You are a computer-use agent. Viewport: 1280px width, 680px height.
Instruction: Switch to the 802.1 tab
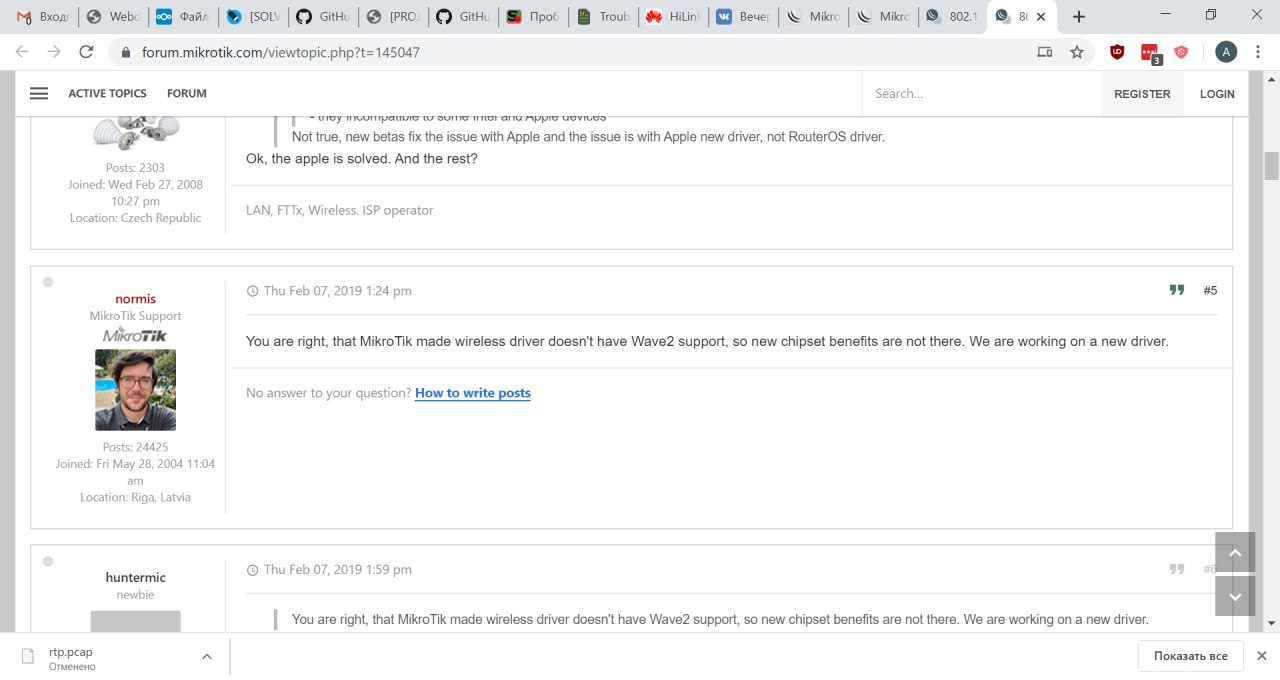pyautogui.click(x=953, y=16)
